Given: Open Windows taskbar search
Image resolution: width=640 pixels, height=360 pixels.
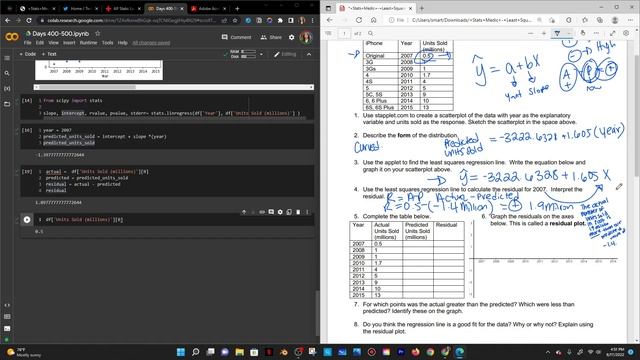Looking at the screenshot, I should [x=196, y=352].
